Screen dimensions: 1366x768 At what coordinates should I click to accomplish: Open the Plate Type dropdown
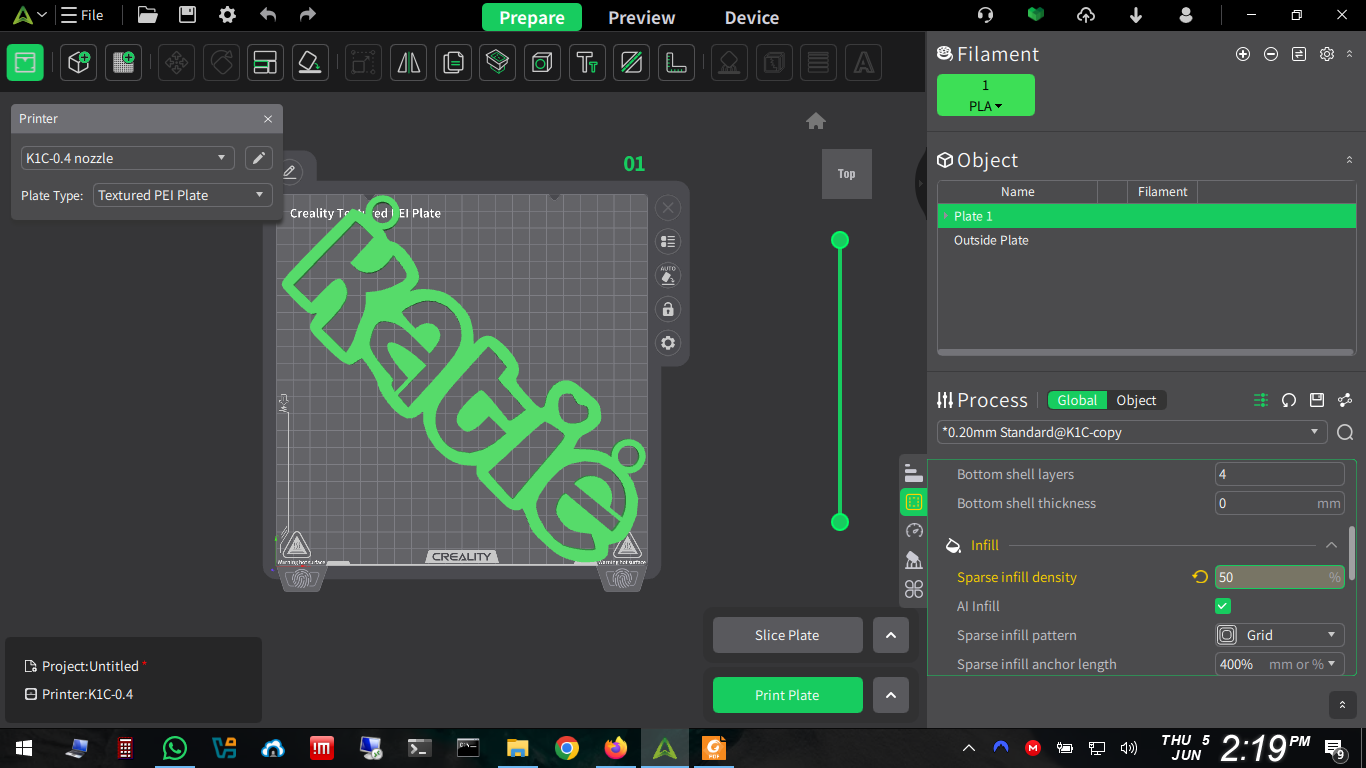coord(183,195)
